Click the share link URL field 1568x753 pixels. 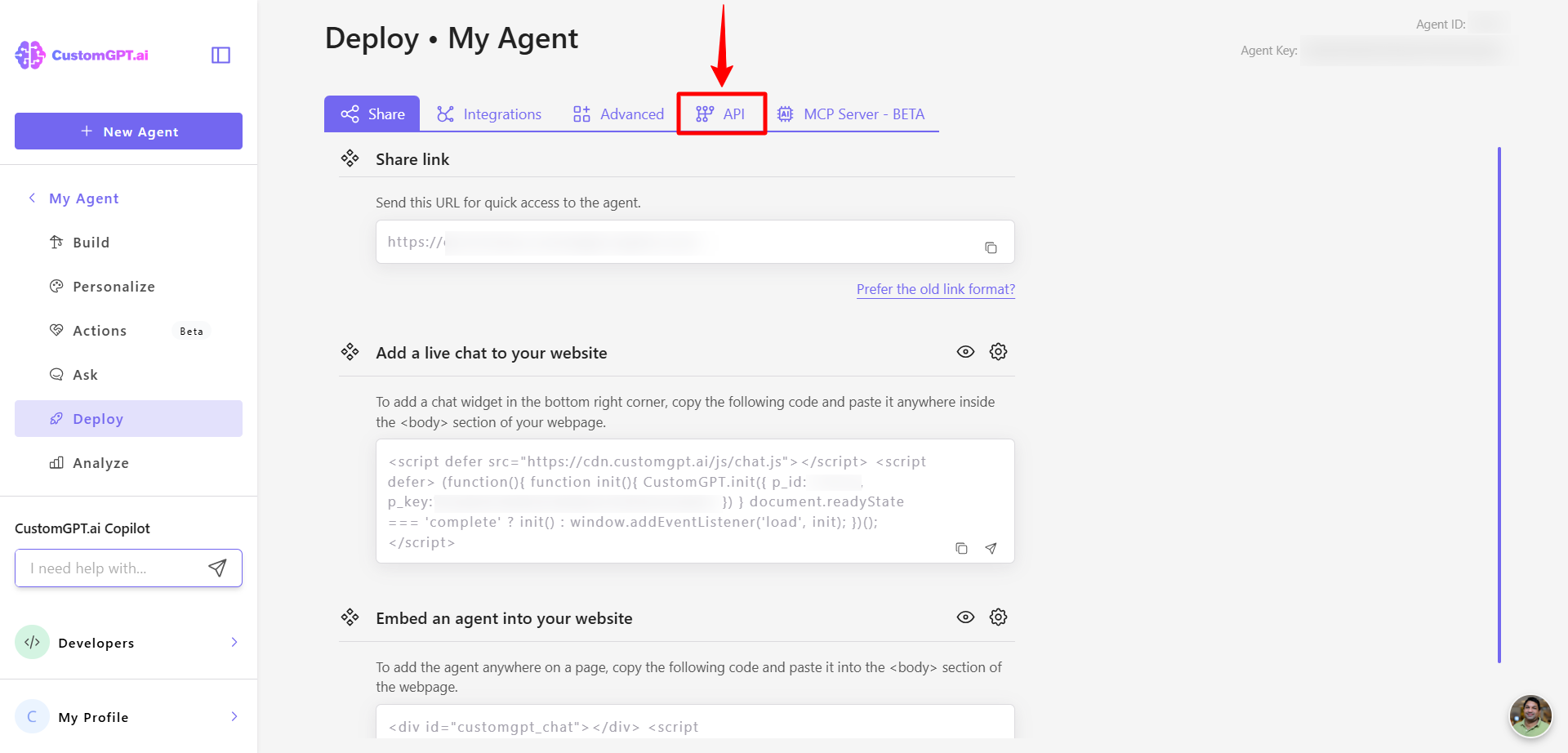pos(695,242)
